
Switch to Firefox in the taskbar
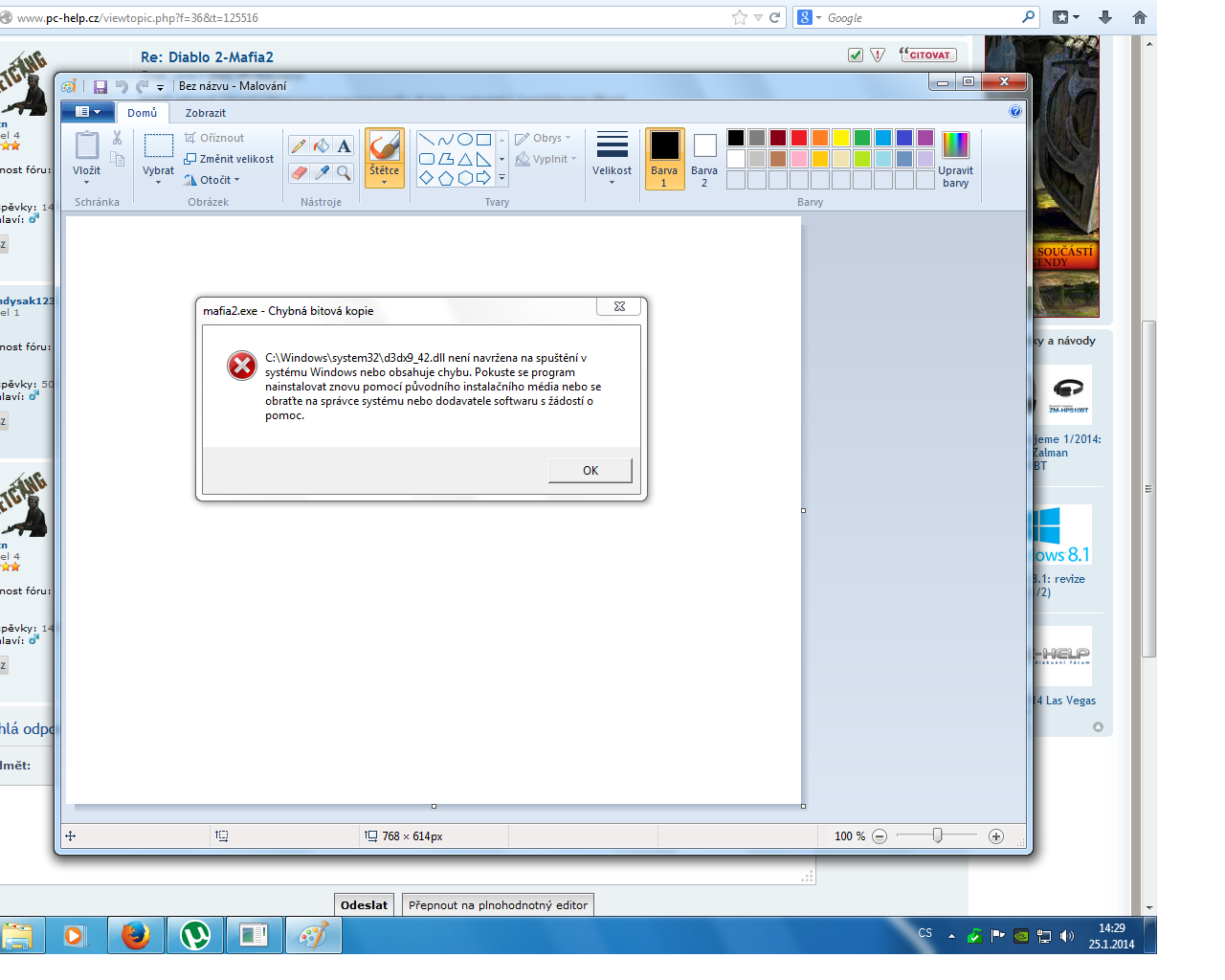click(x=136, y=935)
